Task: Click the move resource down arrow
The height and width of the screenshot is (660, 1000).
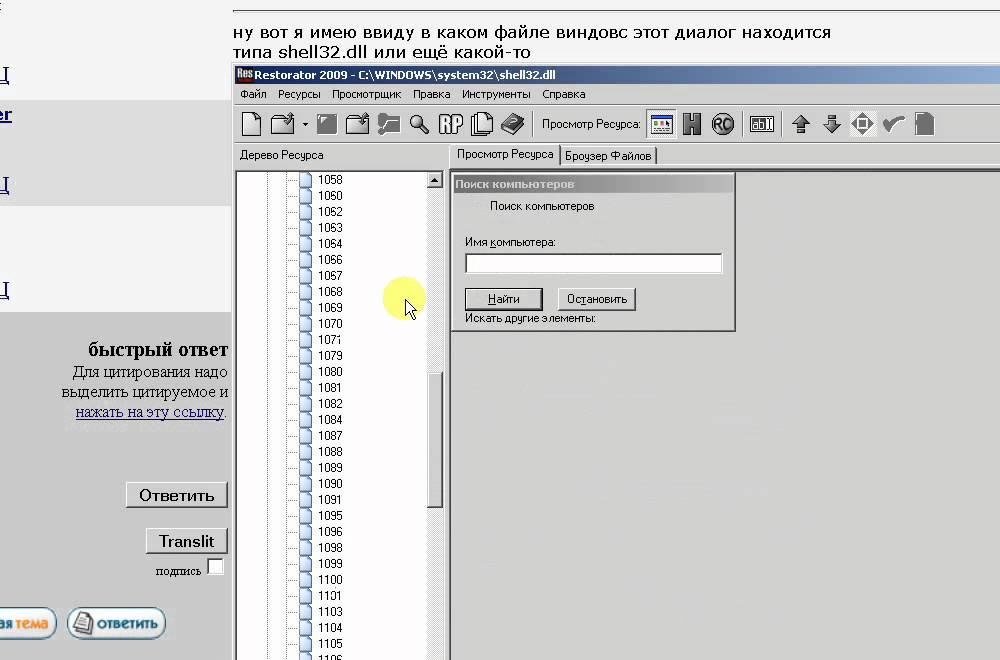Action: click(832, 124)
